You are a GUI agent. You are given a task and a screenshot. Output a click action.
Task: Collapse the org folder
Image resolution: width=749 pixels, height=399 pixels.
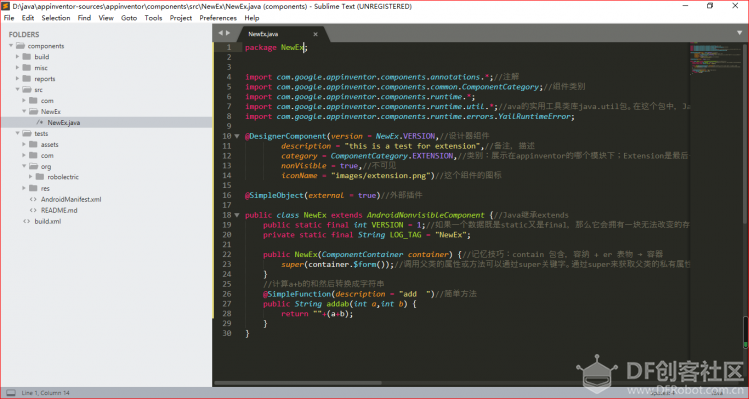(x=24, y=166)
